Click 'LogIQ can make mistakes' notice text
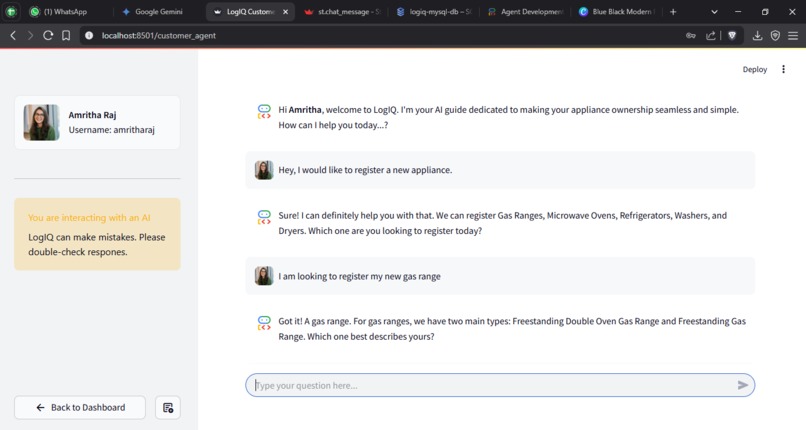 point(97,245)
